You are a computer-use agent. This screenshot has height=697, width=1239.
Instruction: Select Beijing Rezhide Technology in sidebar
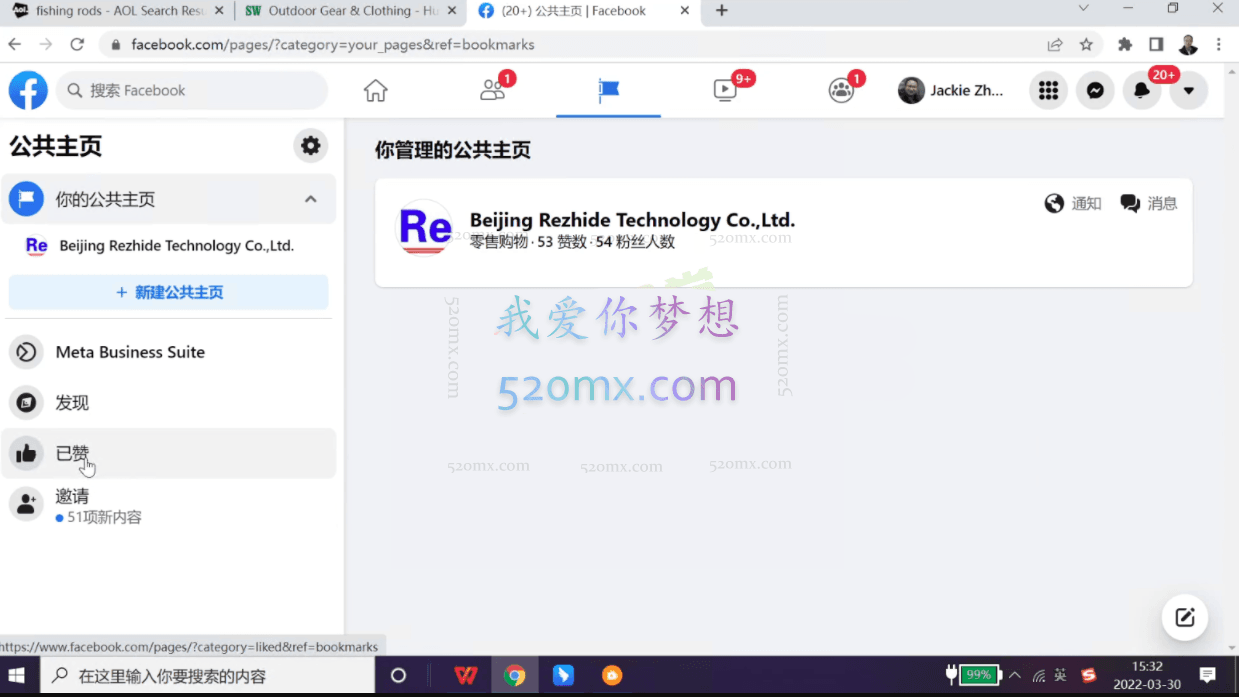pyautogui.click(x=168, y=246)
